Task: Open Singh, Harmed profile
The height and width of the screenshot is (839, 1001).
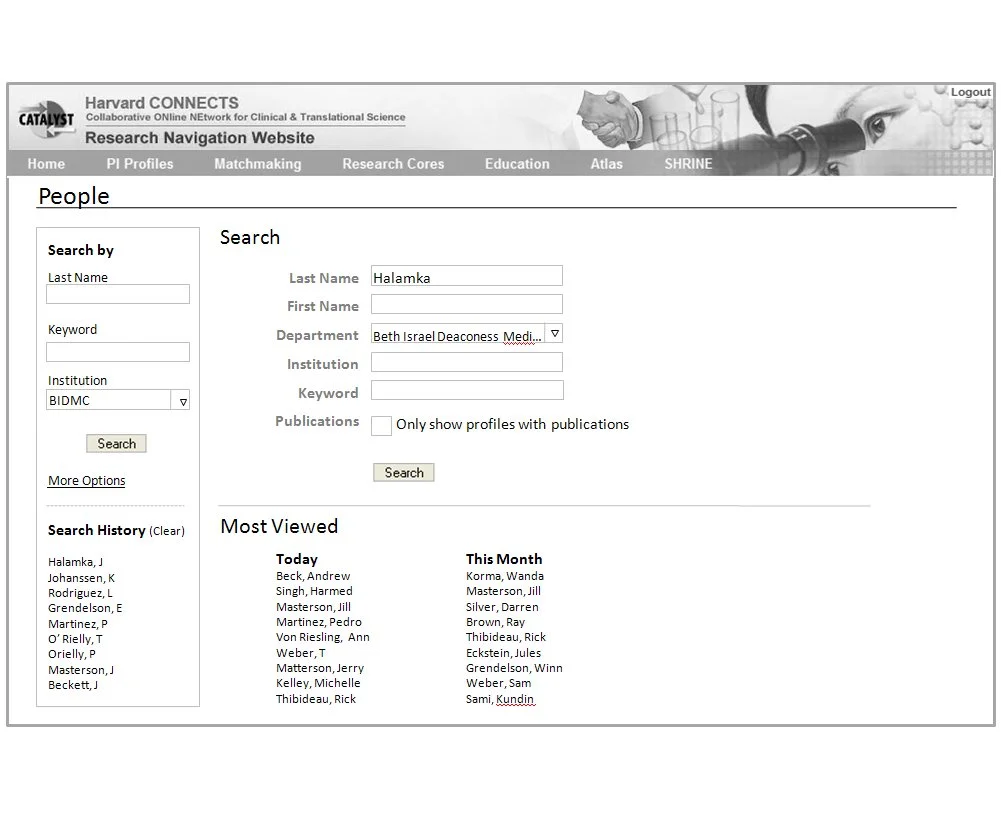Action: 314,591
